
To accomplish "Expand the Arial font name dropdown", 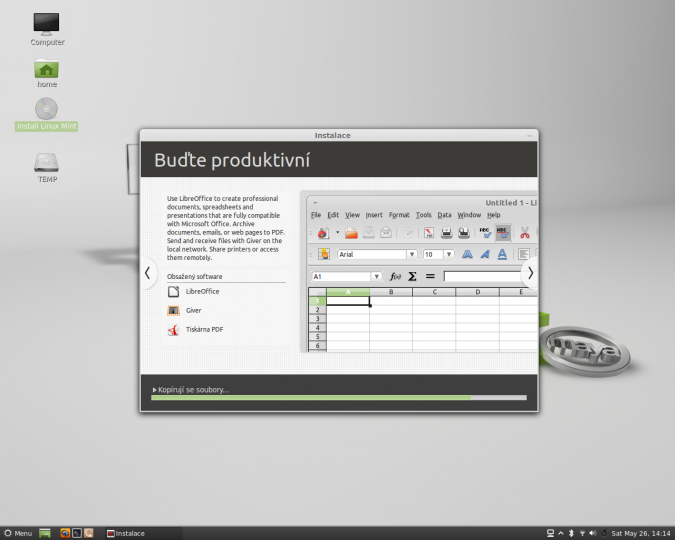I will click(x=412, y=254).
